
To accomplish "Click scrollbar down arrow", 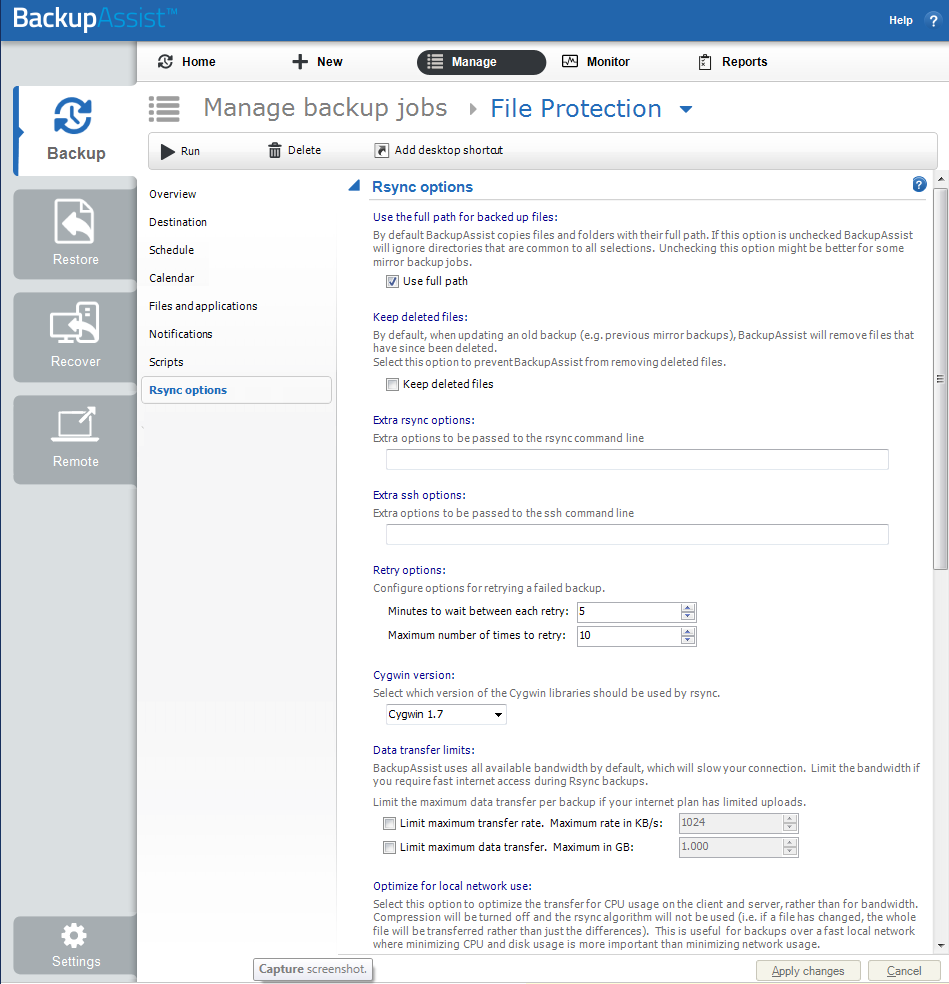I will [x=940, y=946].
